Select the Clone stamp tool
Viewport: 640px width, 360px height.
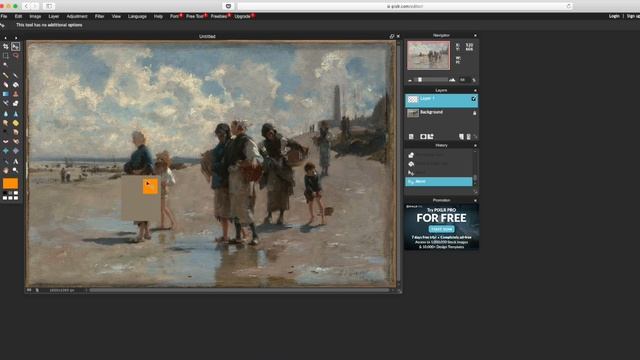[x=16, y=94]
